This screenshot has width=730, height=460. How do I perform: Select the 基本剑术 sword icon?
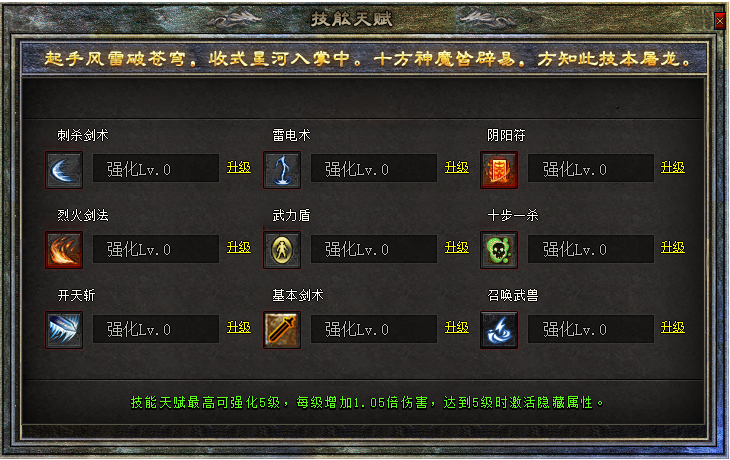282,330
